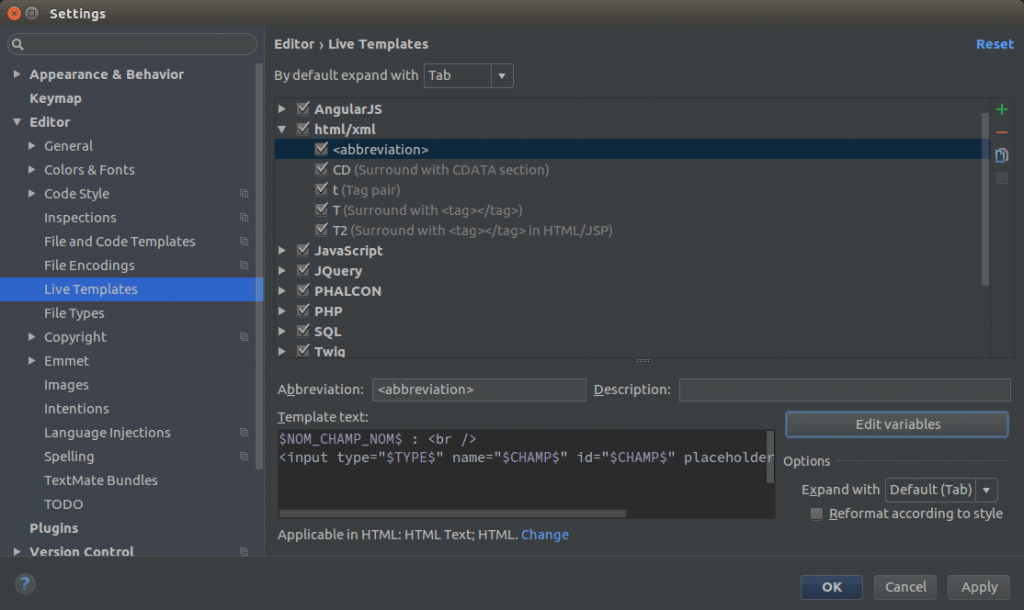Toggle the SQL group checkbox
This screenshot has width=1024, height=610.
(303, 331)
